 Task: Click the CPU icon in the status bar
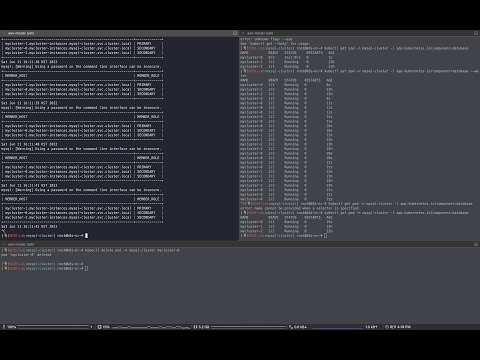pyautogui.click(x=99, y=327)
